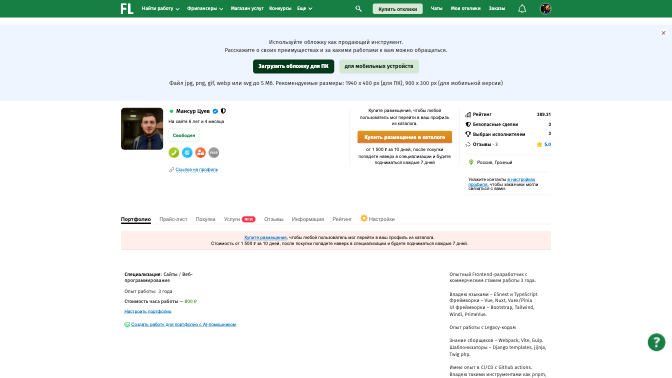Switch to the Покупки tab
Screen dimensions: 672x378
(205, 219)
